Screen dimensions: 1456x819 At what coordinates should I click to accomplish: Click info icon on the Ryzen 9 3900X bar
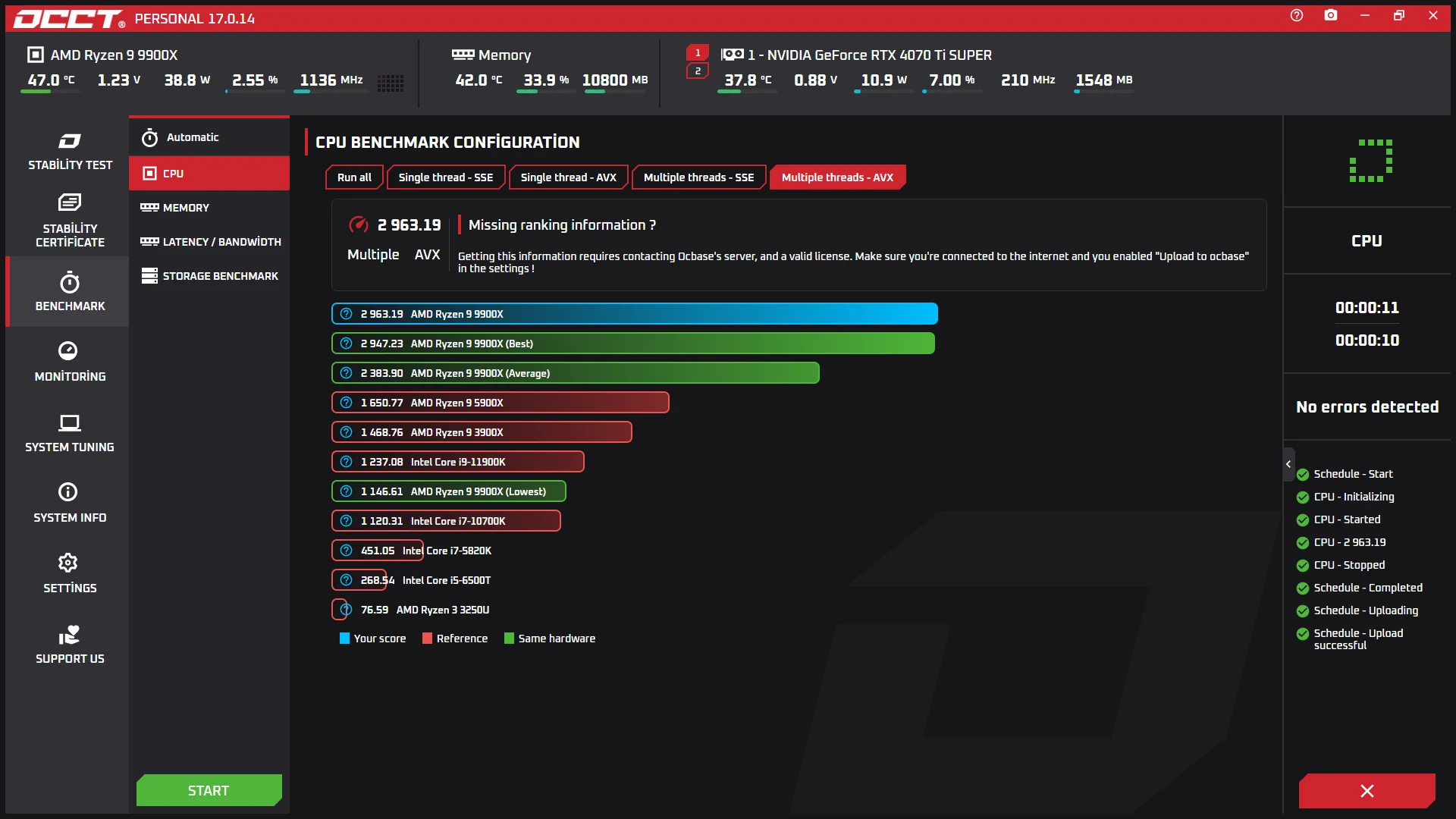(x=347, y=432)
